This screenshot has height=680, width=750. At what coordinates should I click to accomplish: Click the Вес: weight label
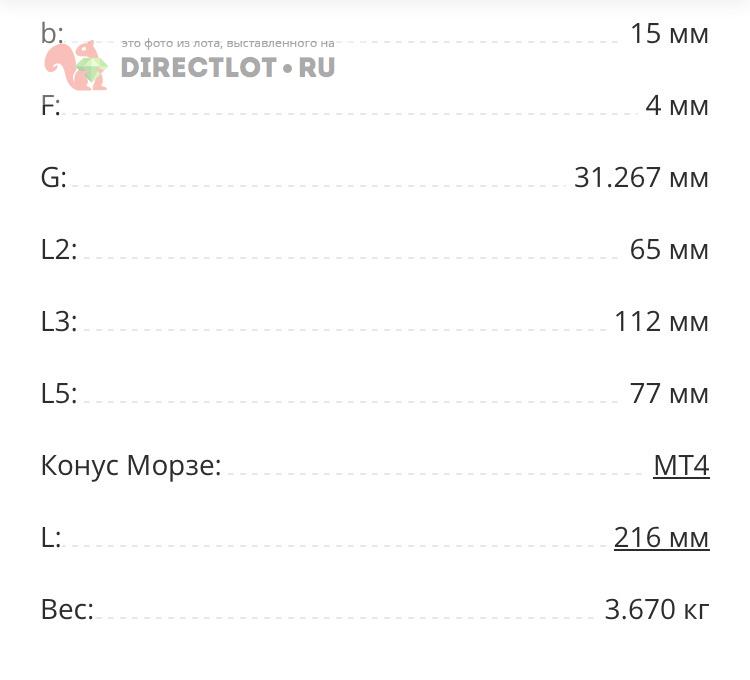pos(67,609)
